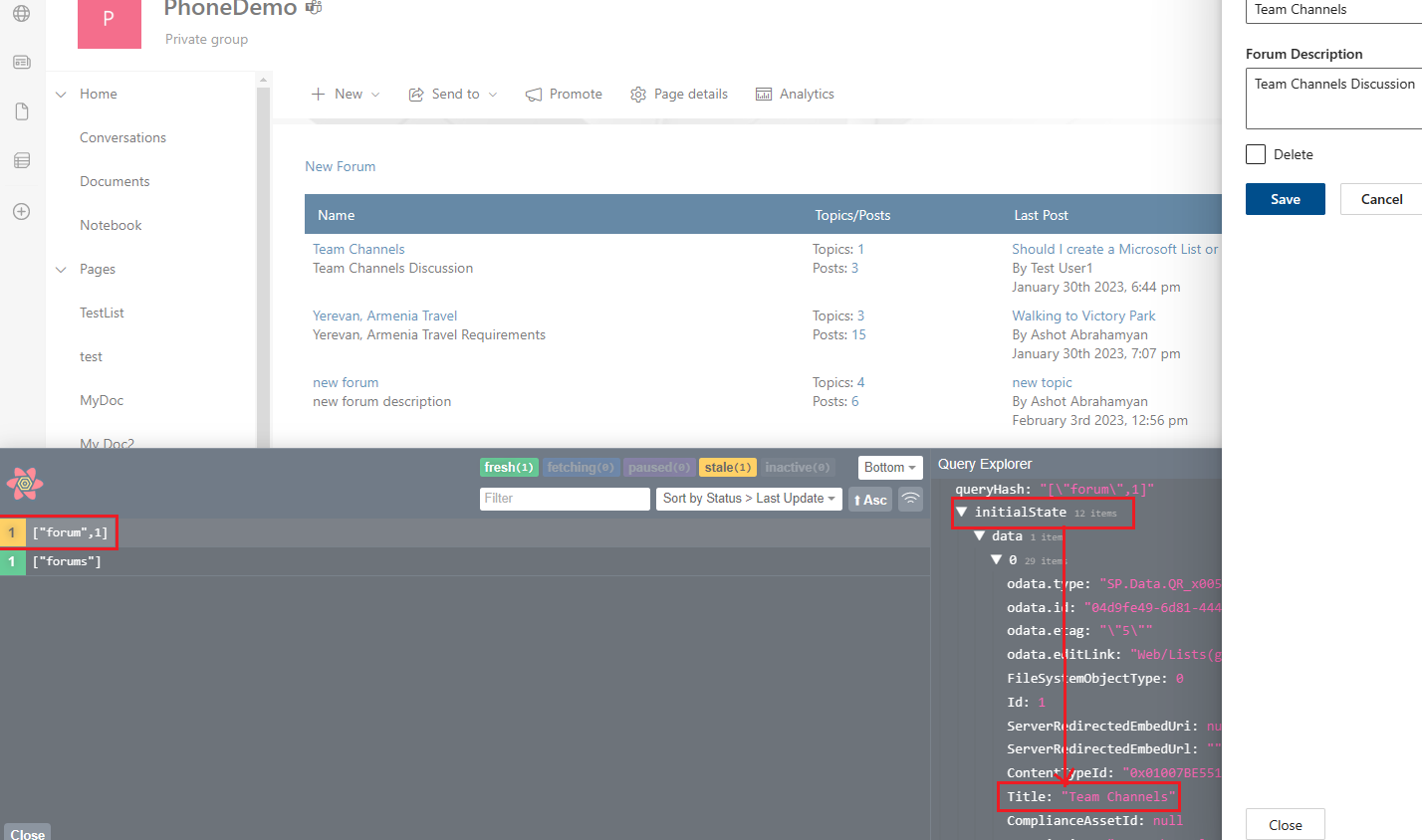
Task: Open the Sort by Status dropdown
Action: point(748,499)
